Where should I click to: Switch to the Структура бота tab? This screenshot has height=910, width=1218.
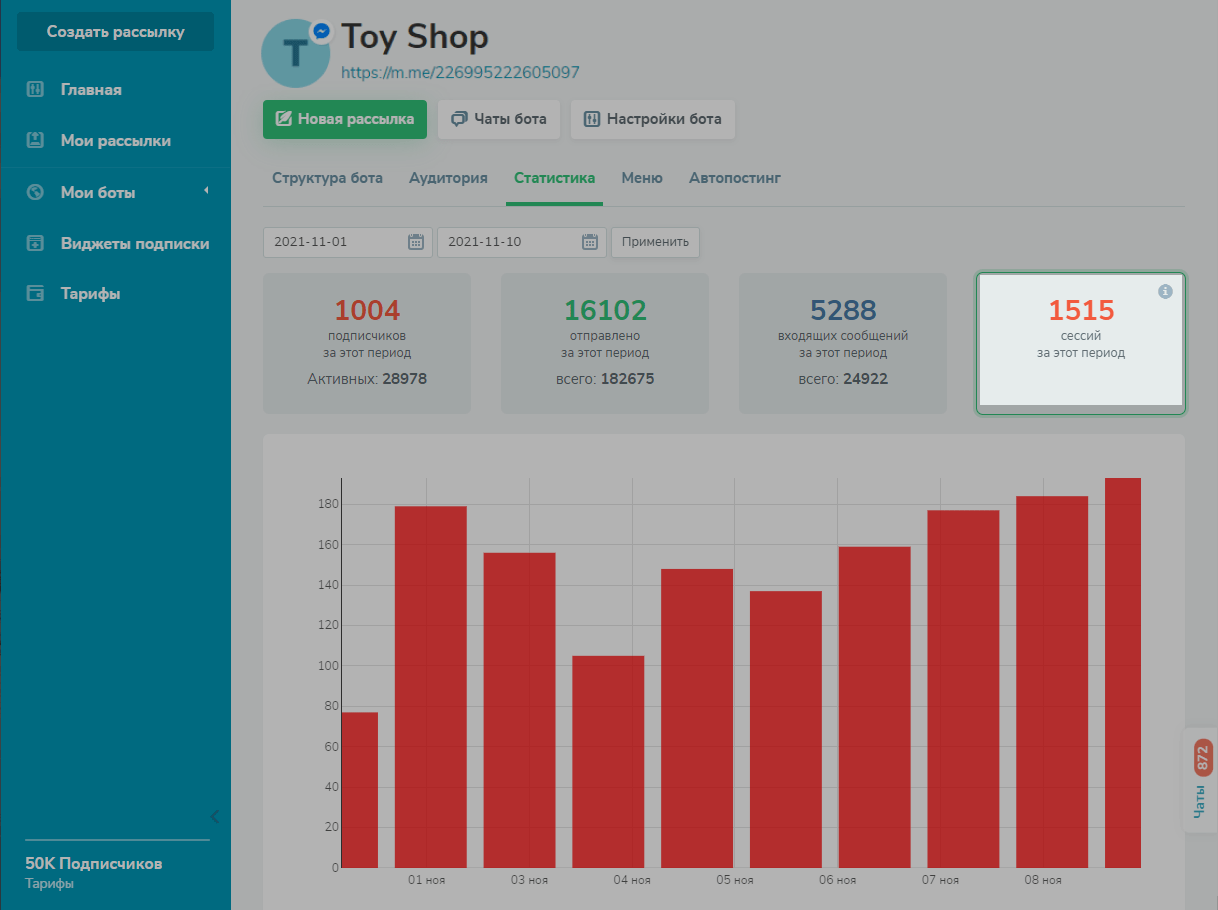(327, 178)
